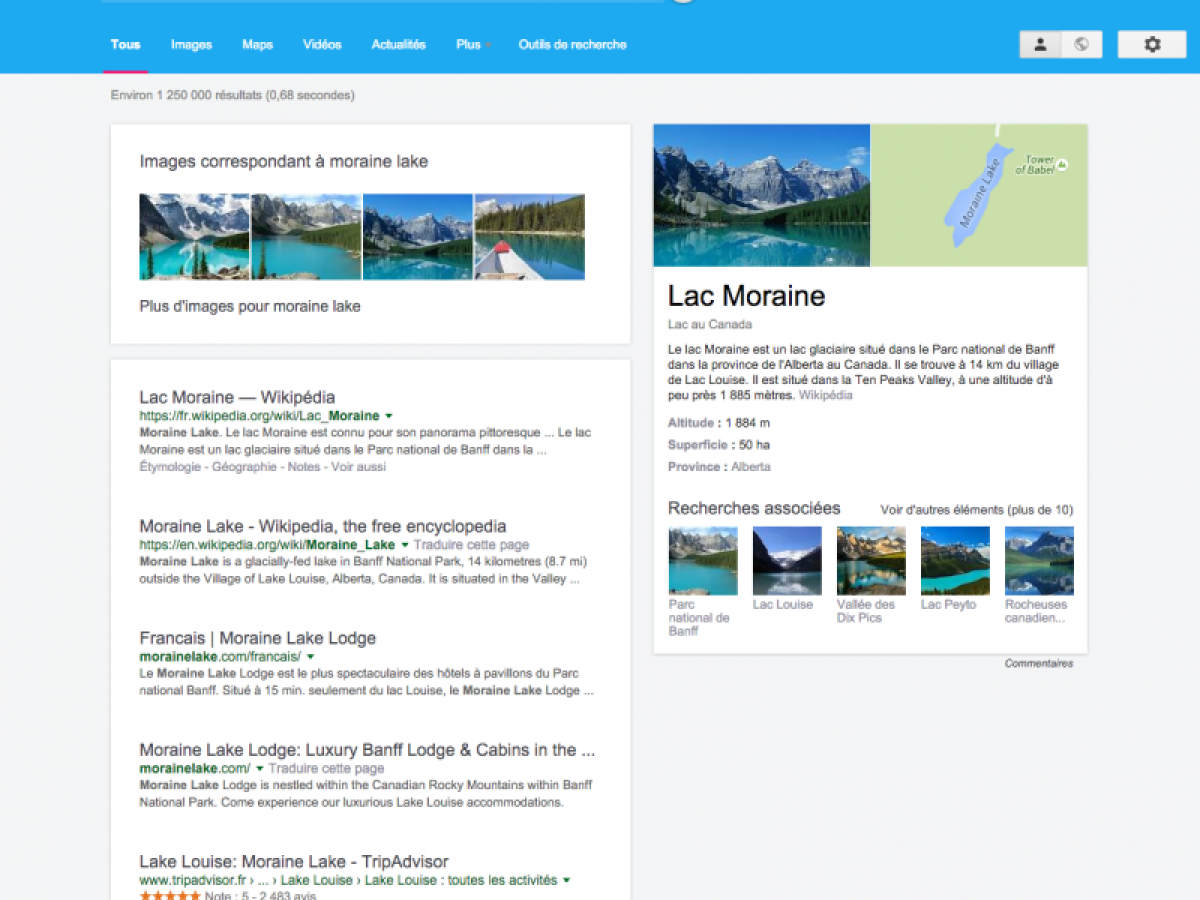This screenshot has height=900, width=1200.
Task: Click the settings gear icon
Action: pyautogui.click(x=1152, y=44)
